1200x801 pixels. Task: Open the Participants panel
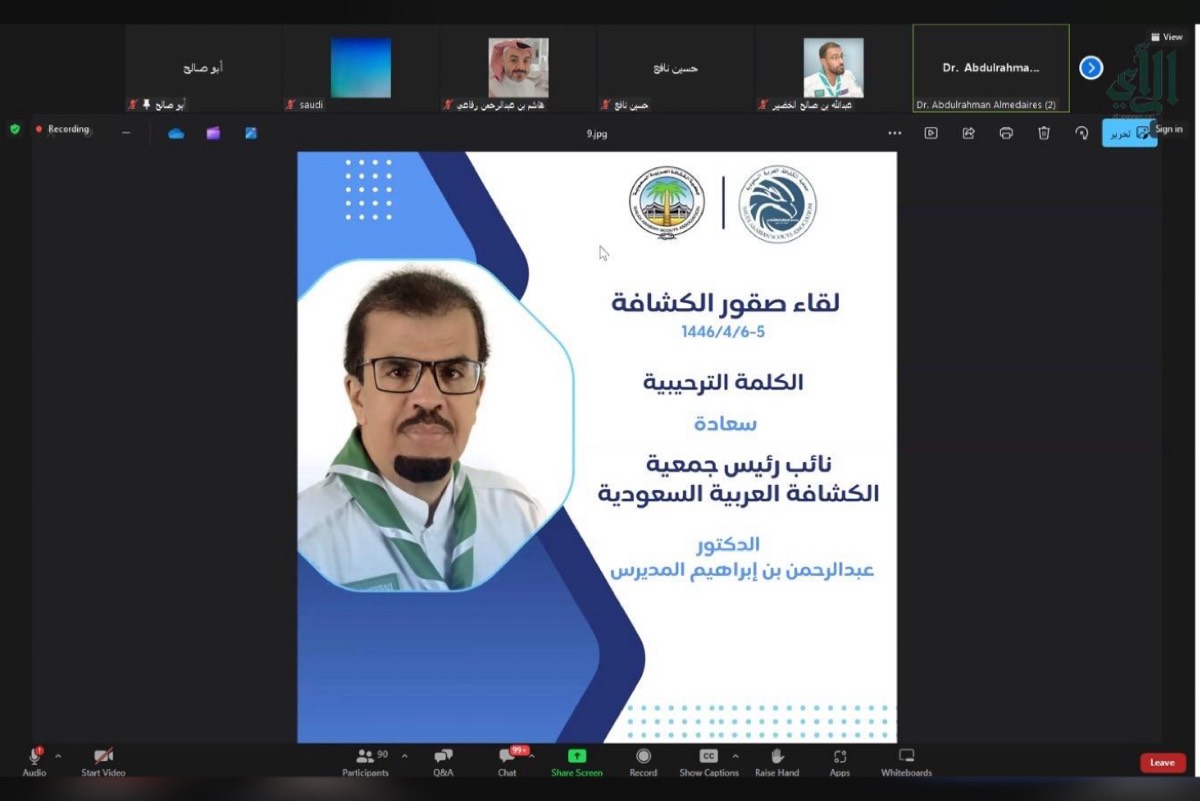point(365,758)
